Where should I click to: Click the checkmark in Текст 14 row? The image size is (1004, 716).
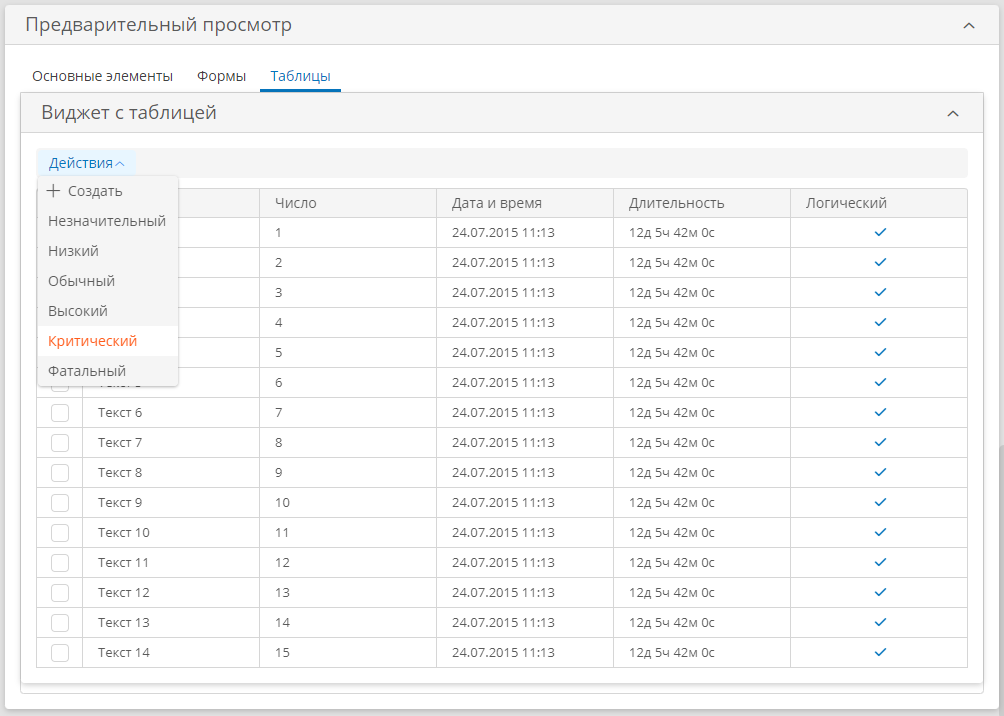[x=880, y=653]
